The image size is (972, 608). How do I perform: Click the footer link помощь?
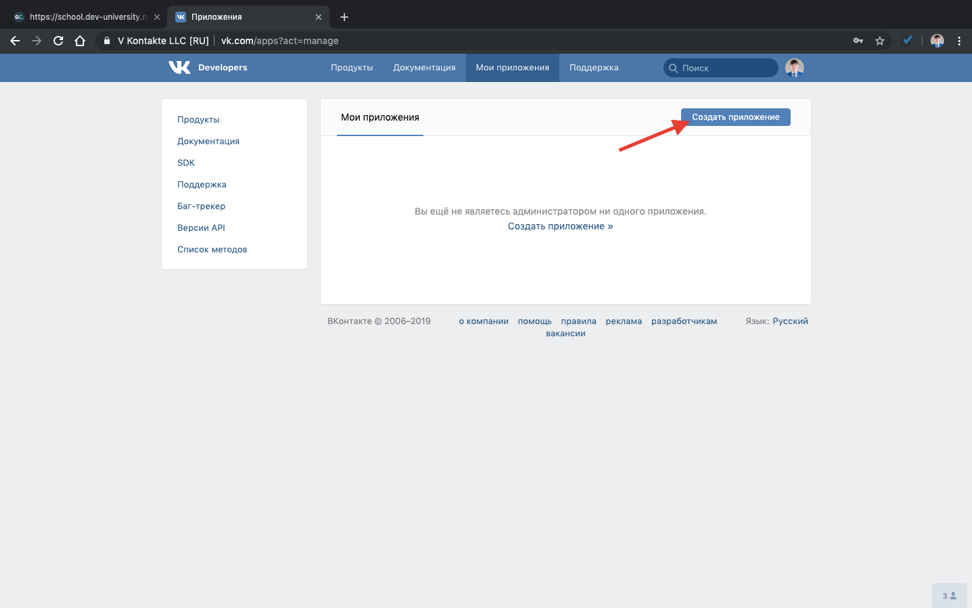(534, 321)
